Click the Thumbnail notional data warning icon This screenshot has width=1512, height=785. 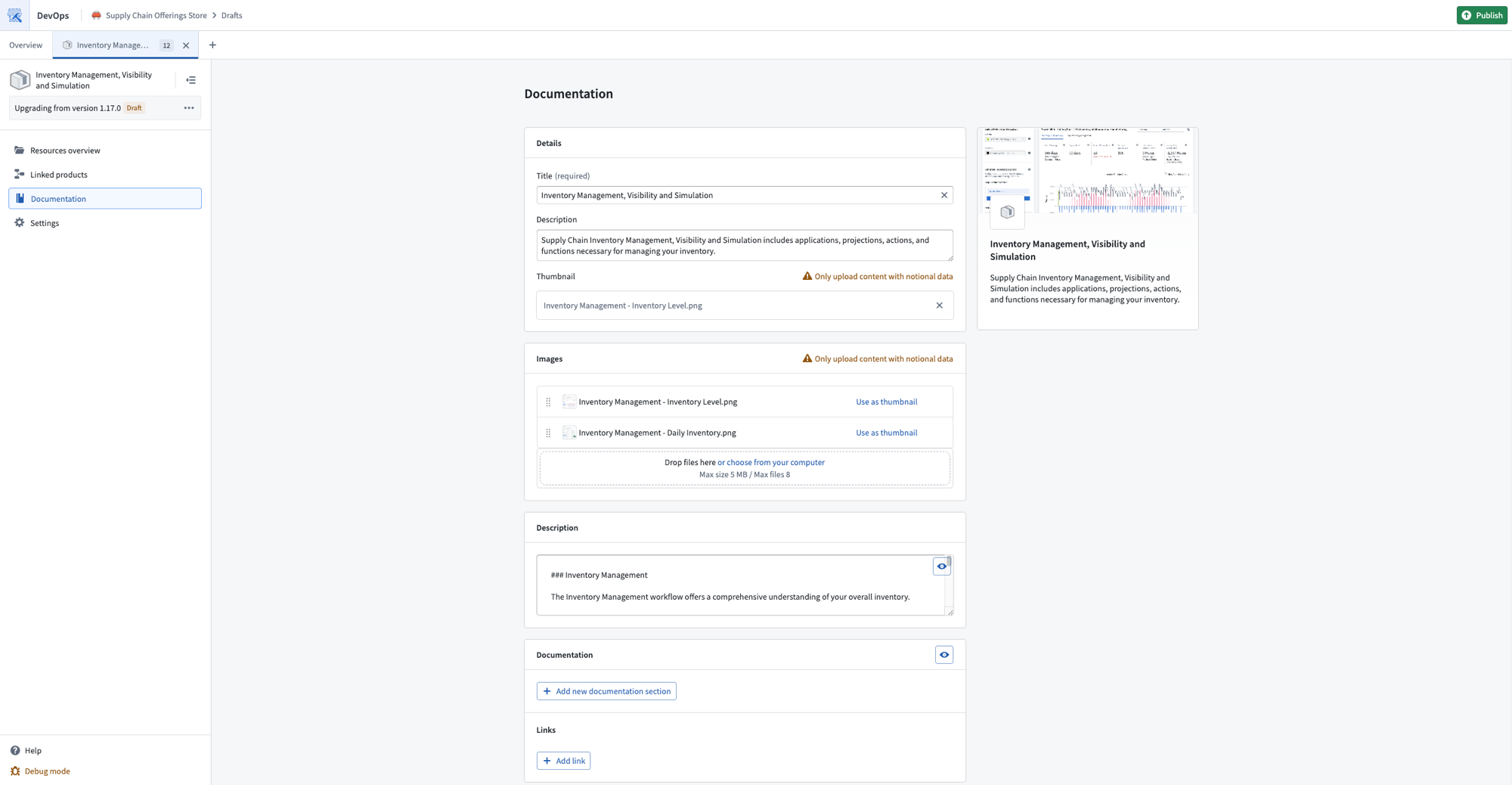click(807, 276)
